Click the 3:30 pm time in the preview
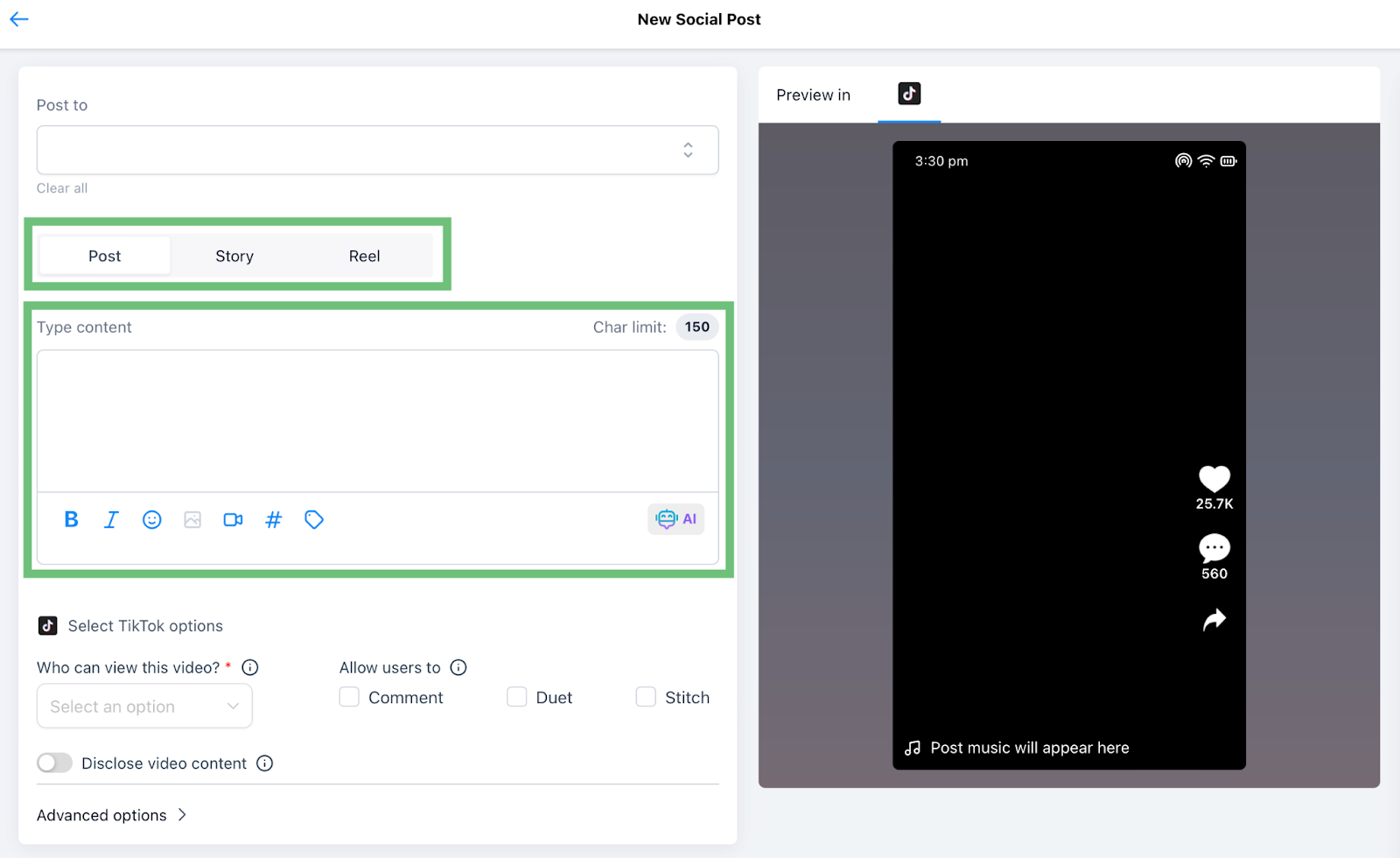Image resolution: width=1400 pixels, height=858 pixels. tap(941, 161)
